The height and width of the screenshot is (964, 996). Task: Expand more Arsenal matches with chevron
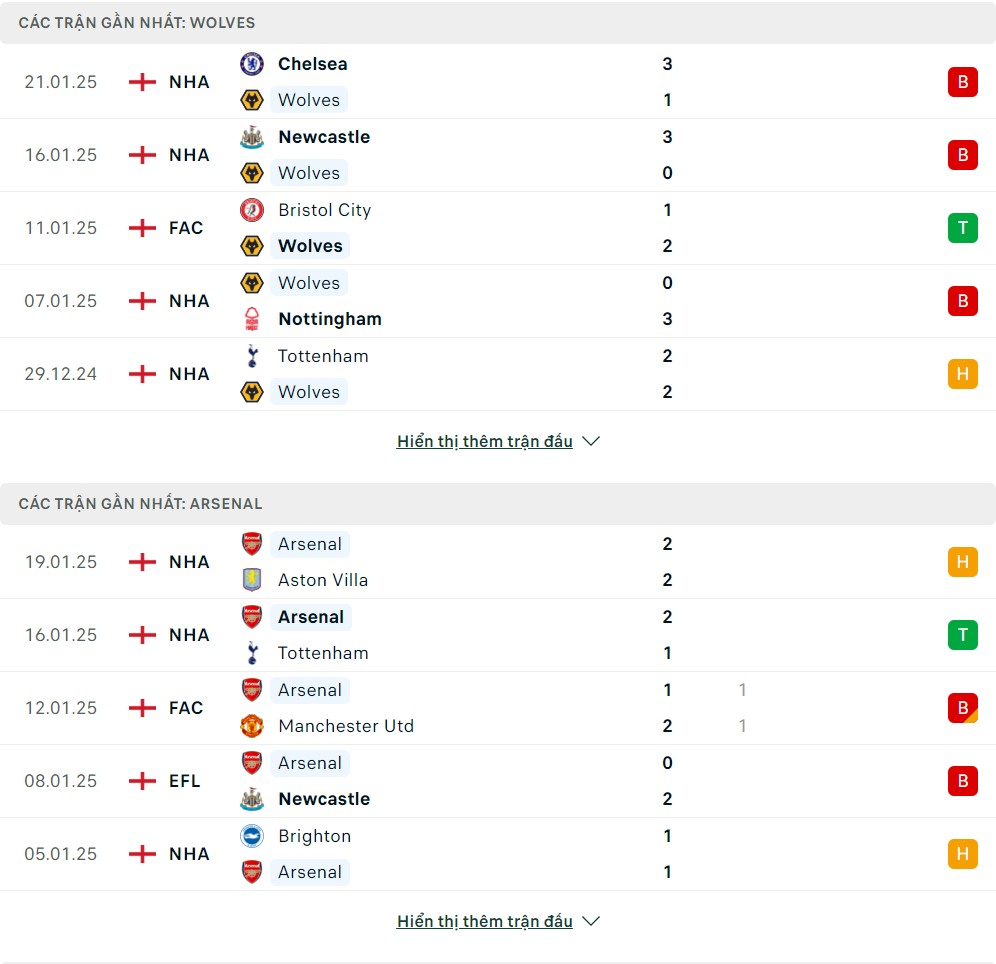[x=591, y=921]
